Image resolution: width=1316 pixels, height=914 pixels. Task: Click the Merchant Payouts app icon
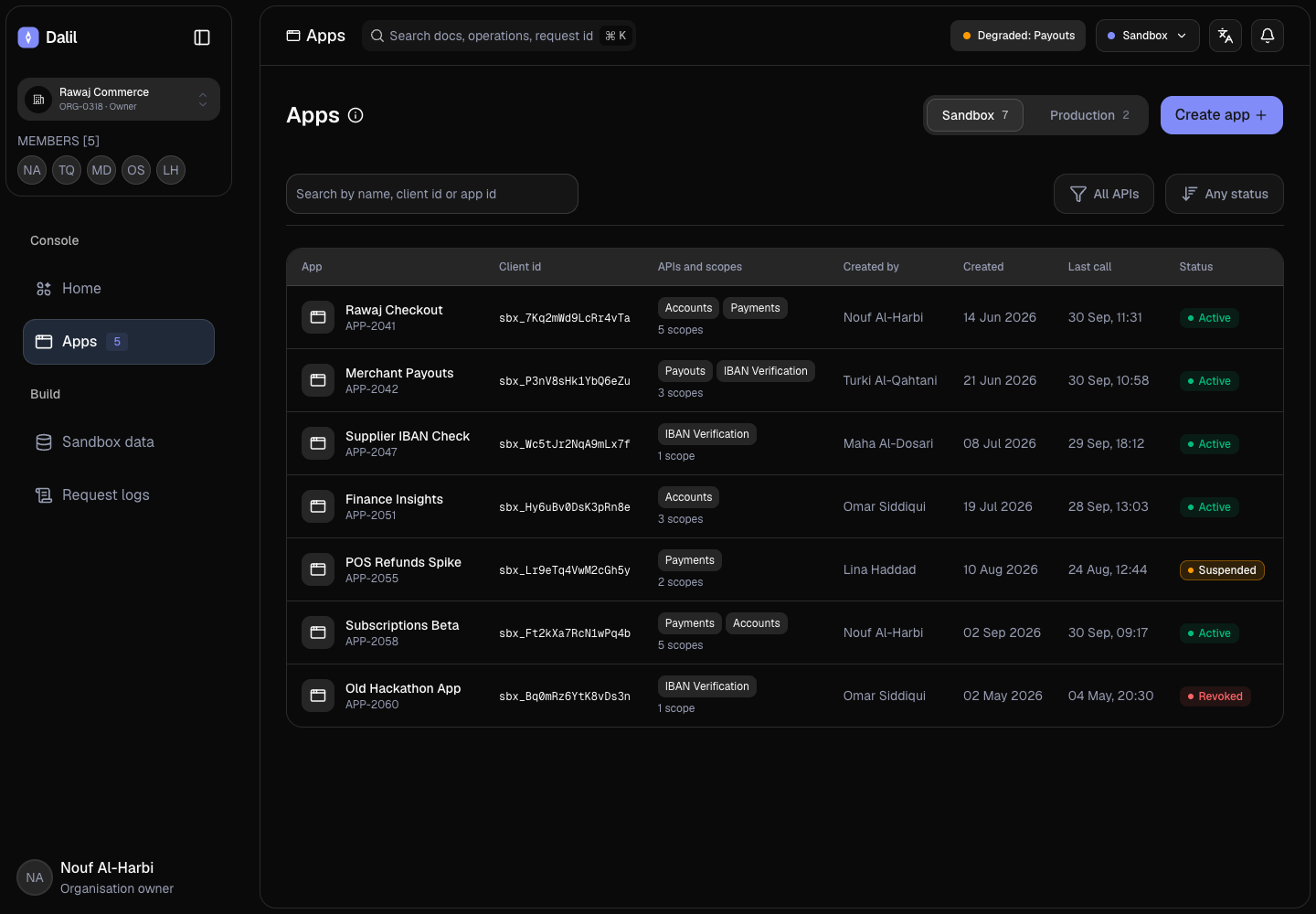click(318, 380)
